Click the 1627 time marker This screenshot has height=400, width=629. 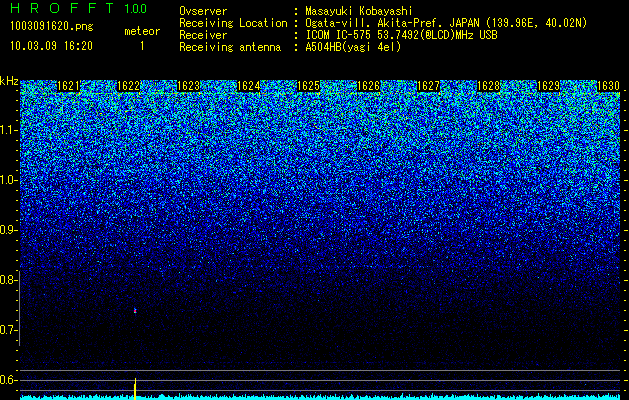click(428, 86)
